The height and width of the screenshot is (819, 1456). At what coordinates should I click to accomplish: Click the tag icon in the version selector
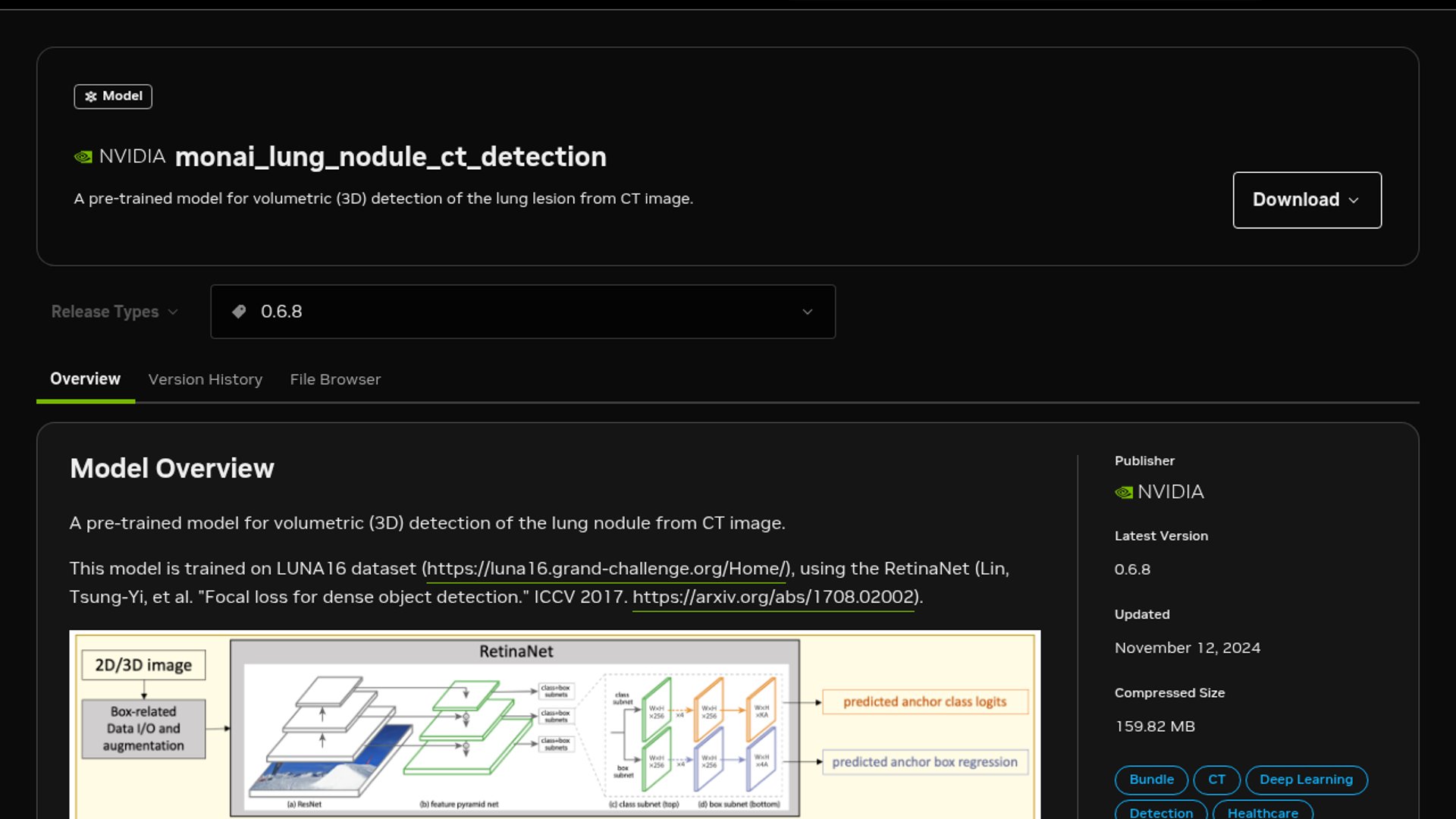click(x=239, y=312)
